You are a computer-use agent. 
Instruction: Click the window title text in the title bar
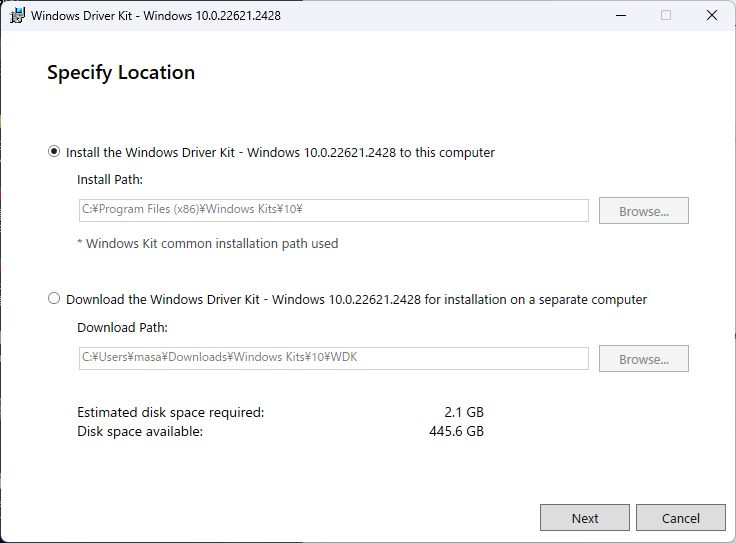[156, 15]
